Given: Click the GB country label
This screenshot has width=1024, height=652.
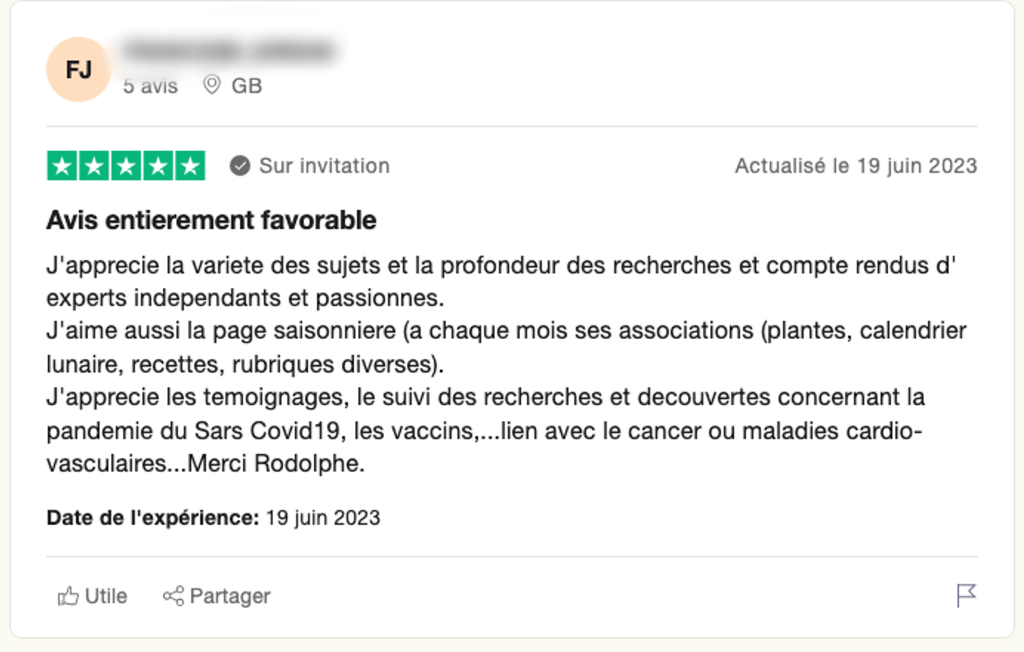Looking at the screenshot, I should [x=247, y=86].
